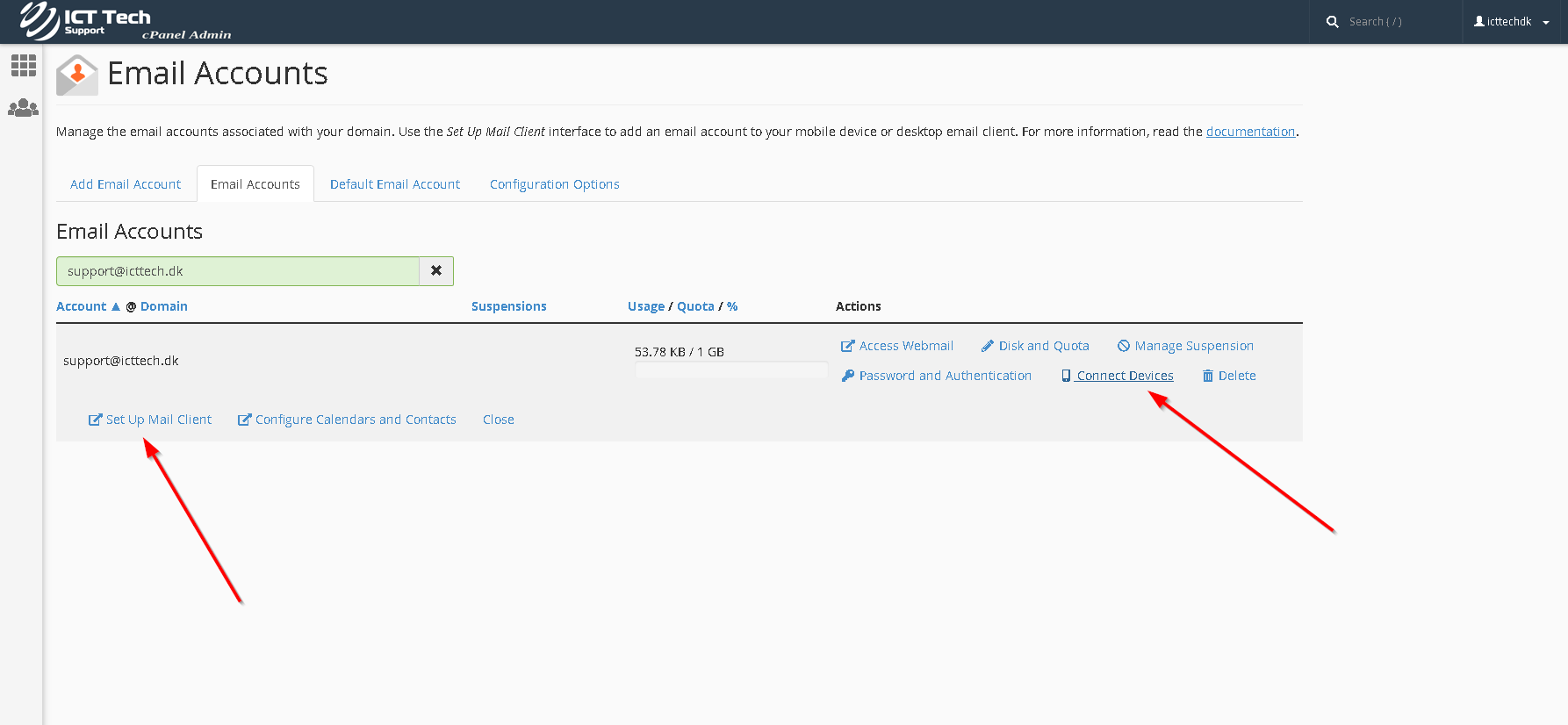
Task: Click the Email Accounts page heading
Action: [x=218, y=74]
